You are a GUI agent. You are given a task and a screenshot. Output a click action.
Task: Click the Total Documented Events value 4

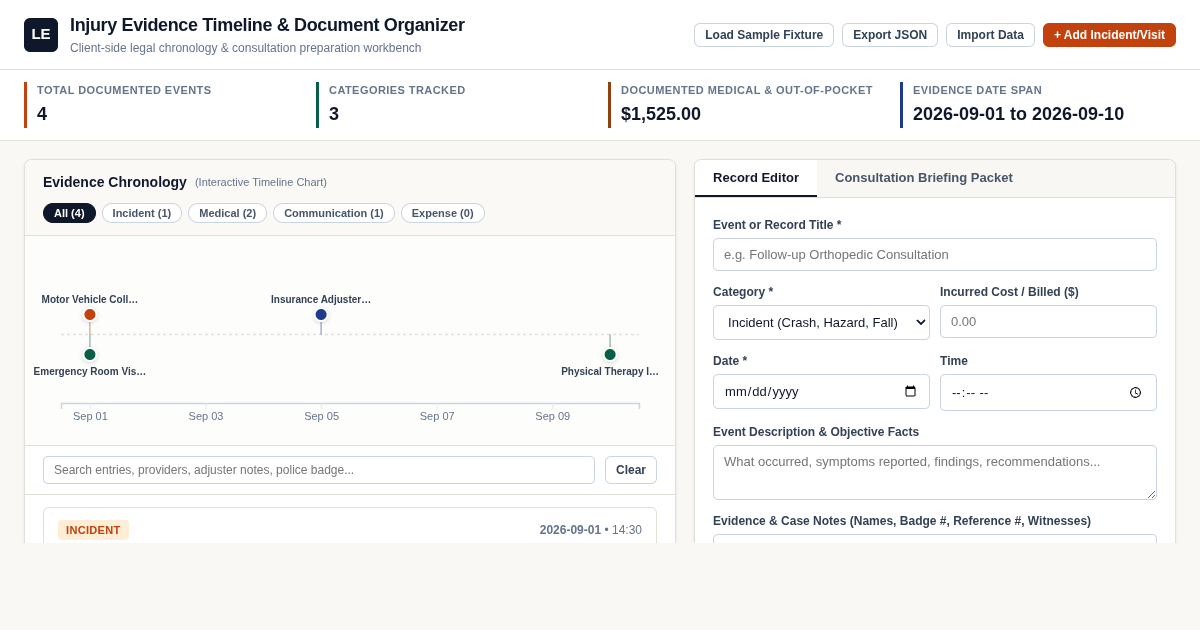point(42,114)
